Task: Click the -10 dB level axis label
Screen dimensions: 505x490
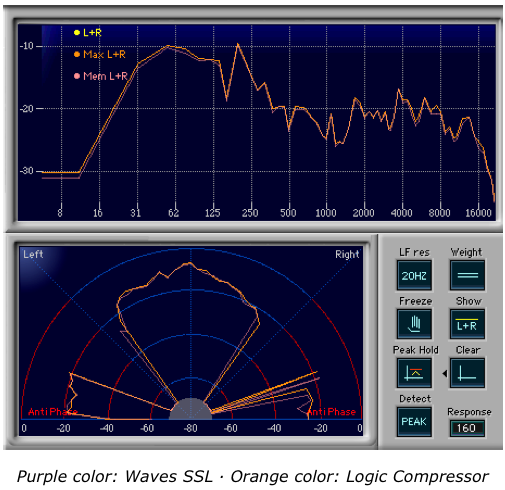Action: tap(27, 46)
